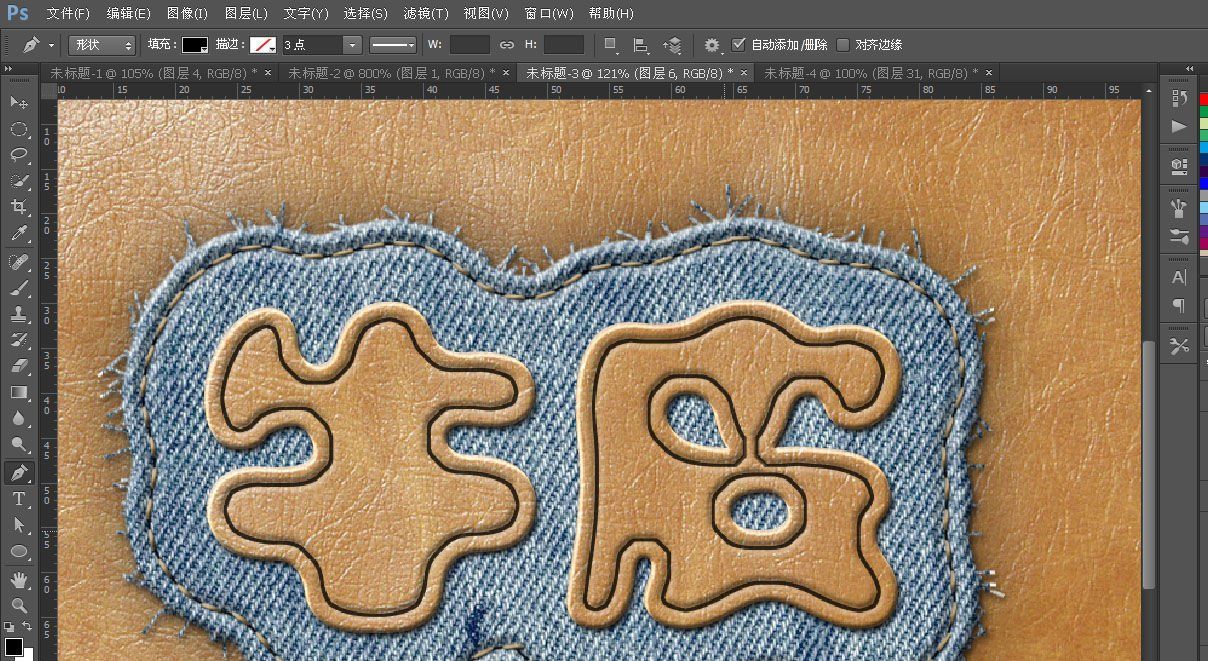Click the Photoshop Ps logo

[x=18, y=13]
